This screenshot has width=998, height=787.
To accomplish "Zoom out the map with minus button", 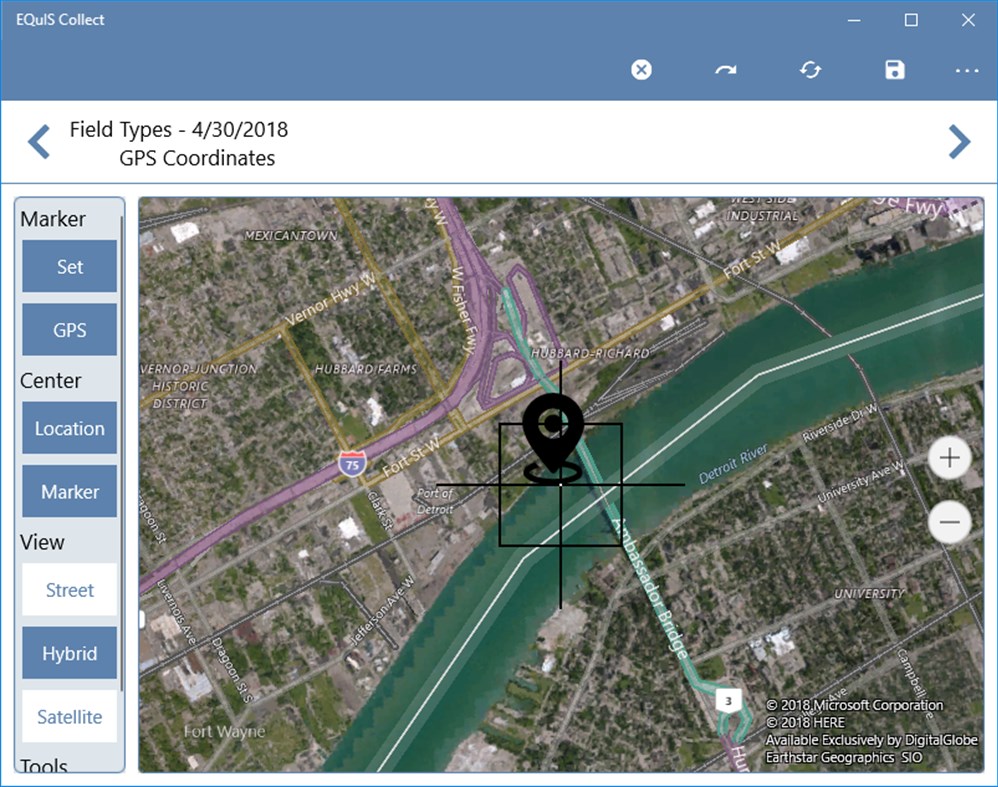I will tap(949, 522).
